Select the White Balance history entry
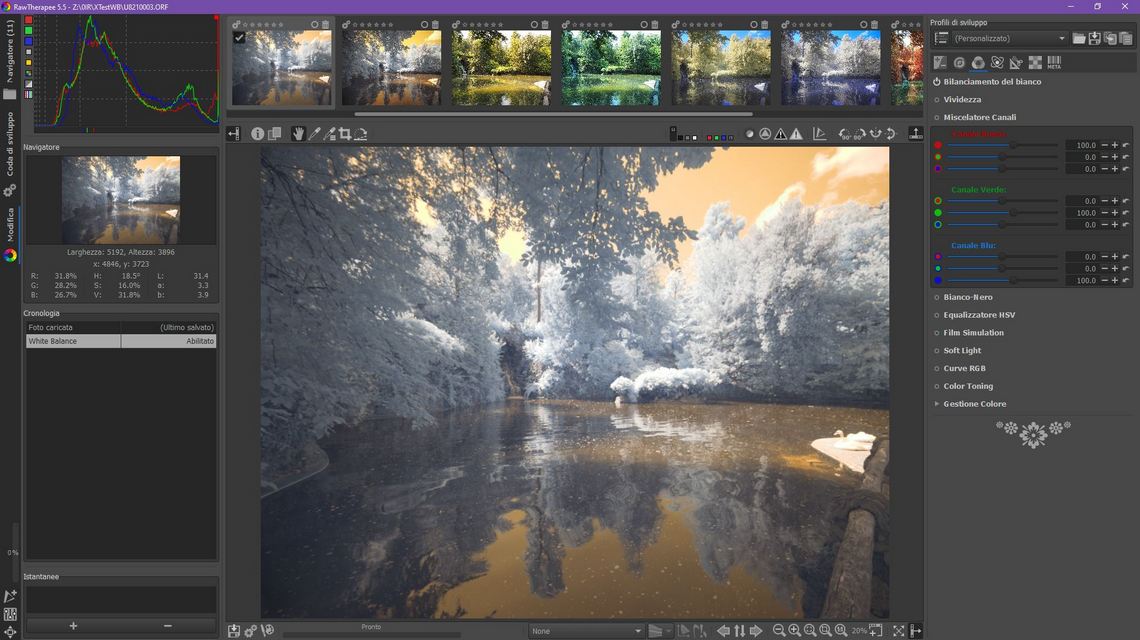1140x640 pixels. coord(121,341)
